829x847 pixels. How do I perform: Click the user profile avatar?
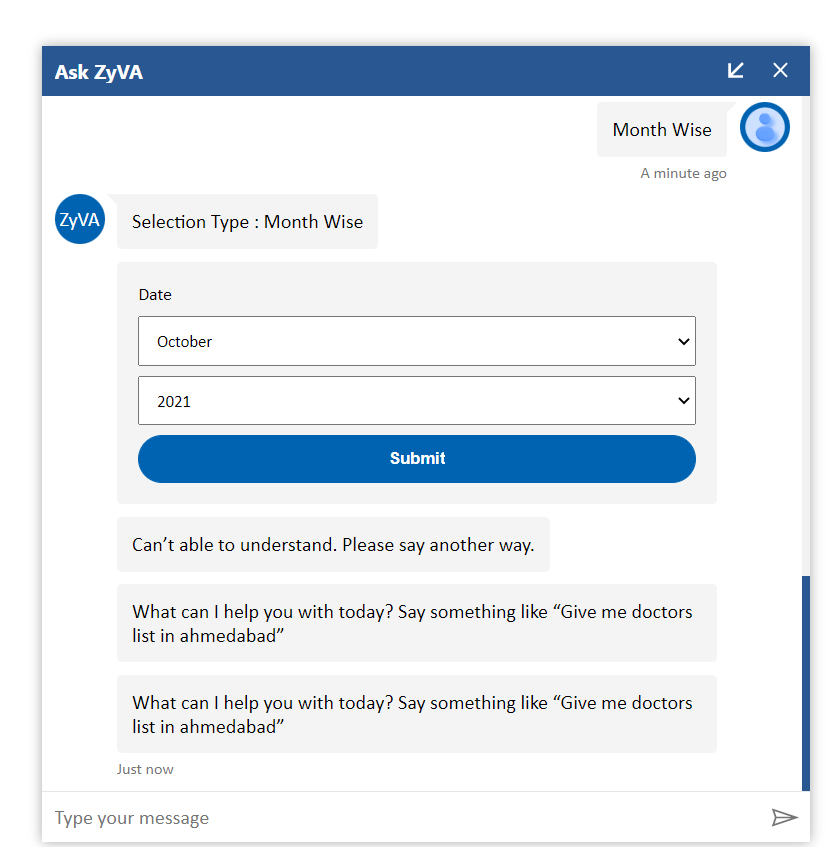click(x=765, y=127)
